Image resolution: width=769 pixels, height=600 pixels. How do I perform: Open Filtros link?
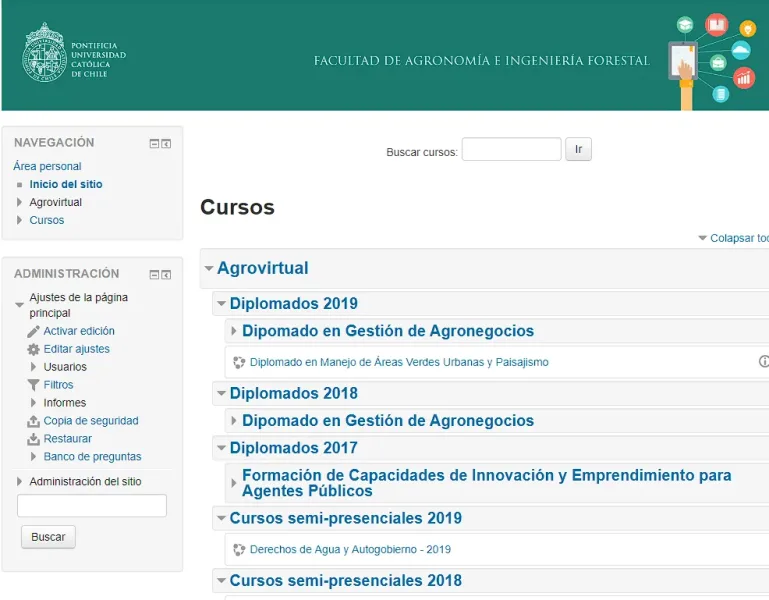pyautogui.click(x=58, y=385)
